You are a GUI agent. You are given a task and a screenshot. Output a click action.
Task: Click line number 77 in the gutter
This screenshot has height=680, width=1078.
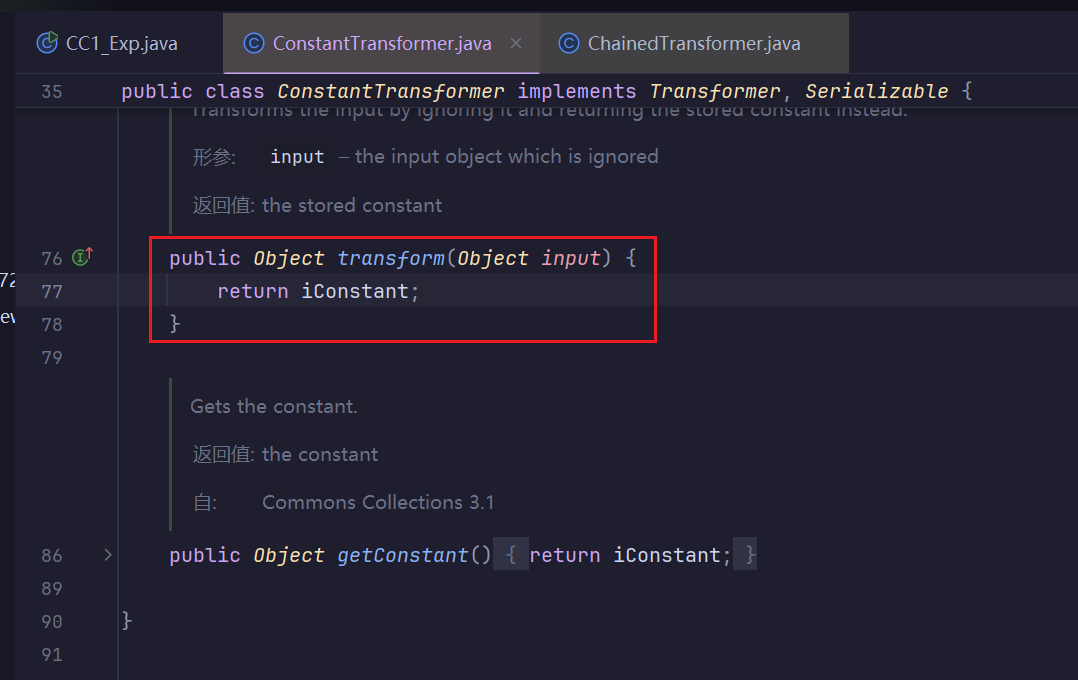click(52, 291)
